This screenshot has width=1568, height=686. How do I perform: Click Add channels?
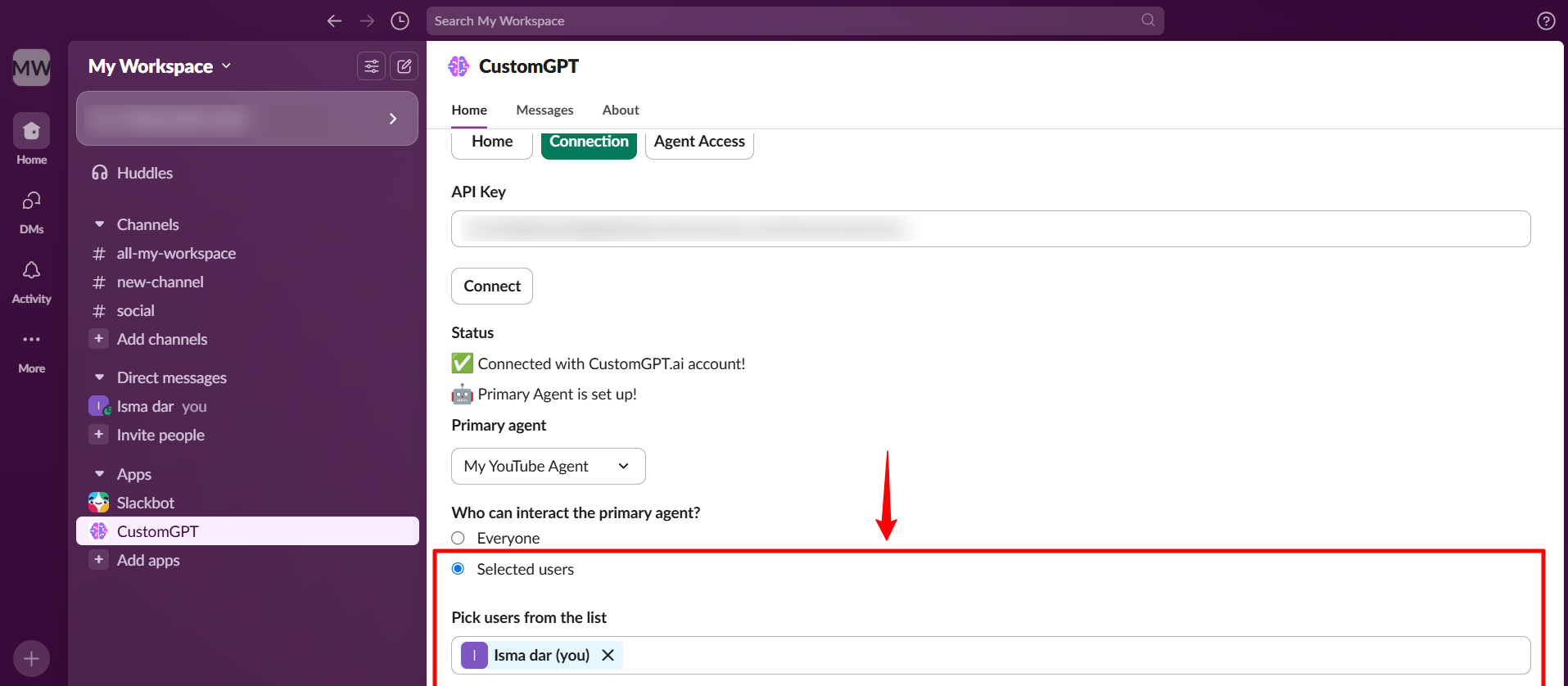(x=162, y=339)
